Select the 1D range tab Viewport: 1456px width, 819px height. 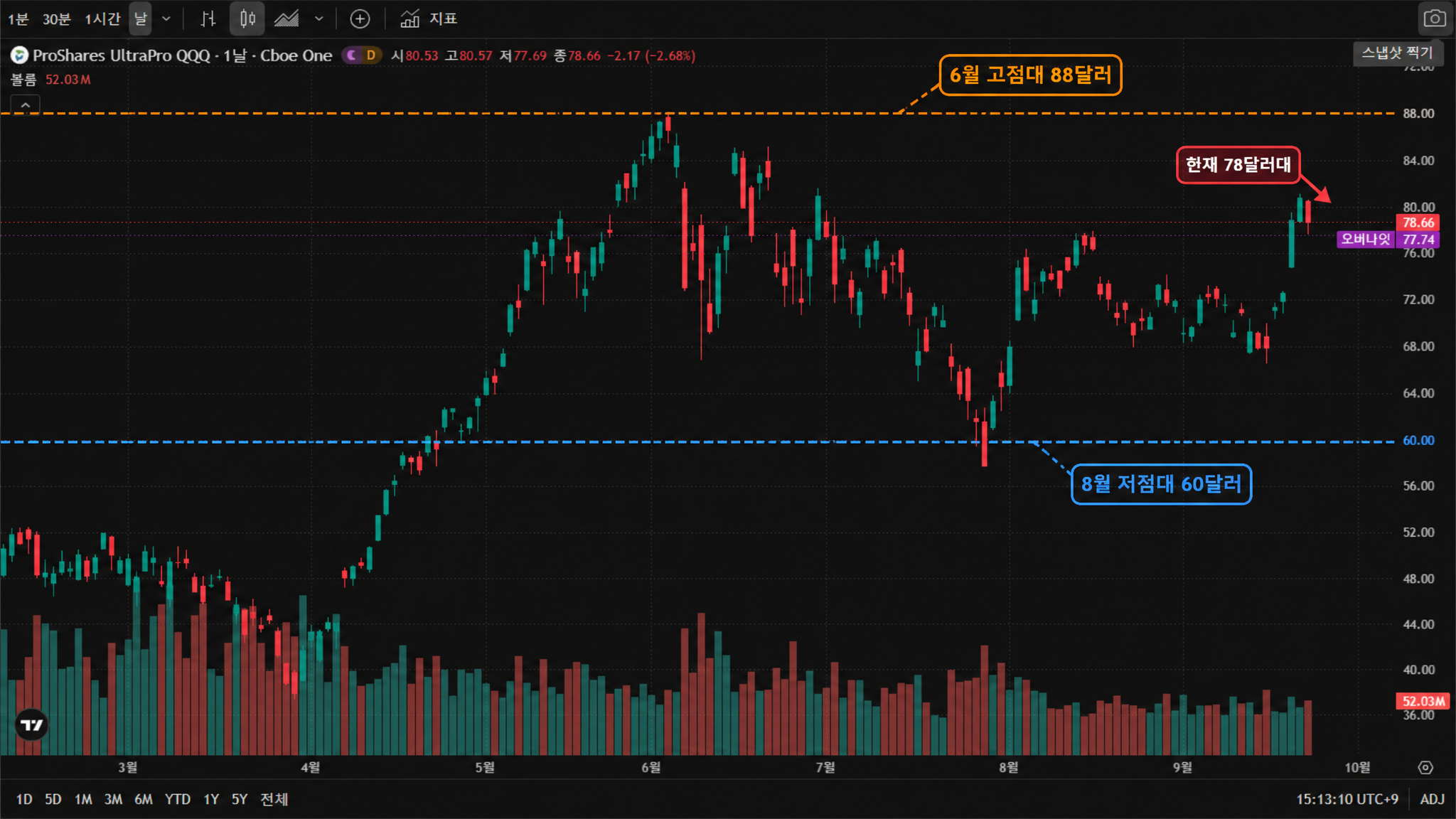tap(24, 799)
